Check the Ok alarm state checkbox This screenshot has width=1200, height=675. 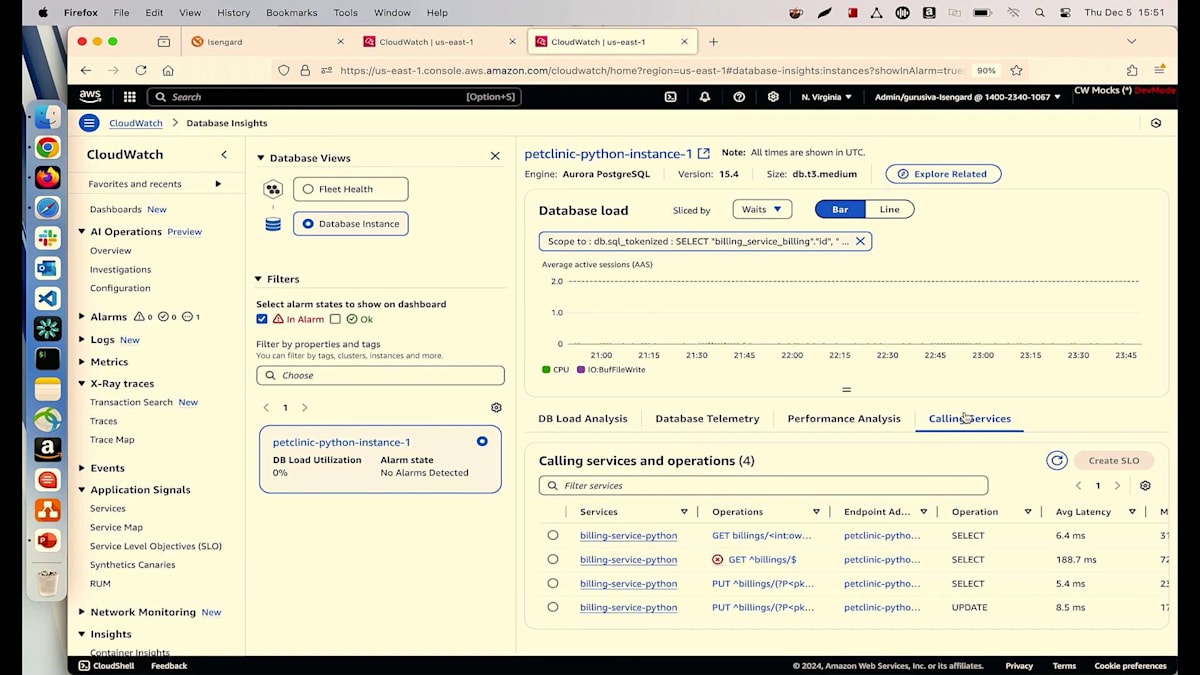335,319
